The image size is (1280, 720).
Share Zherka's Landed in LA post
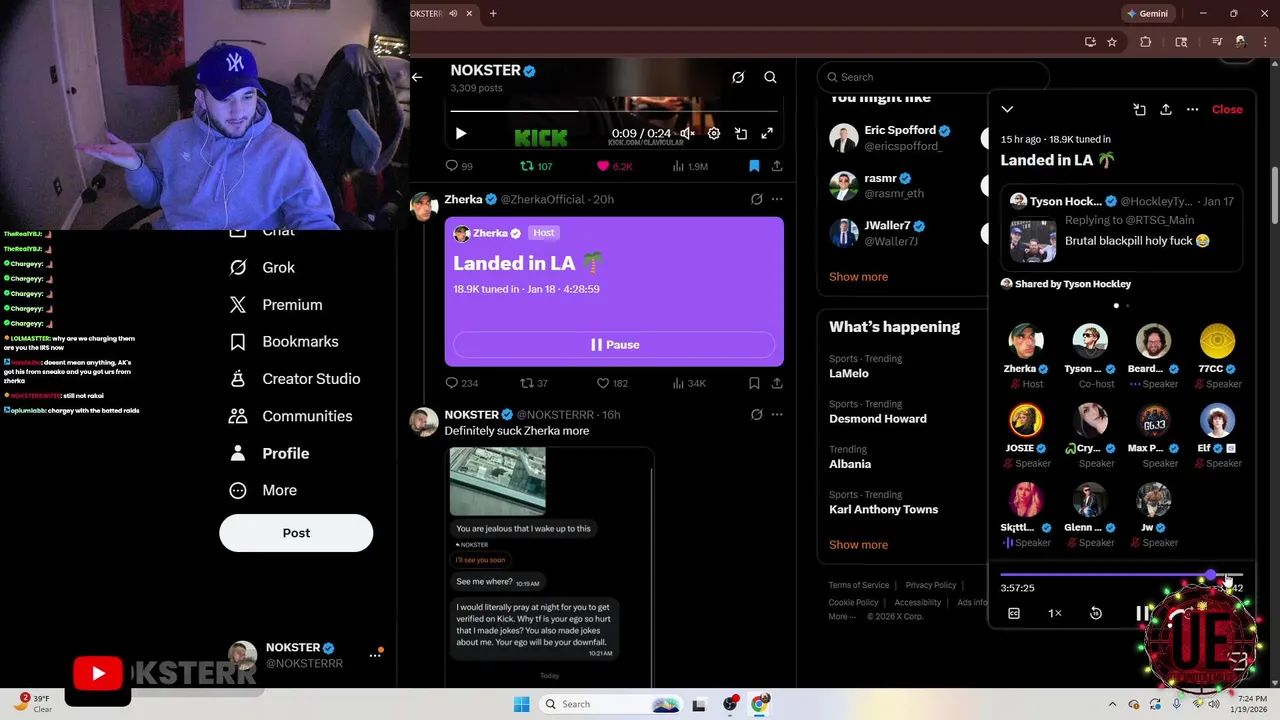(777, 383)
